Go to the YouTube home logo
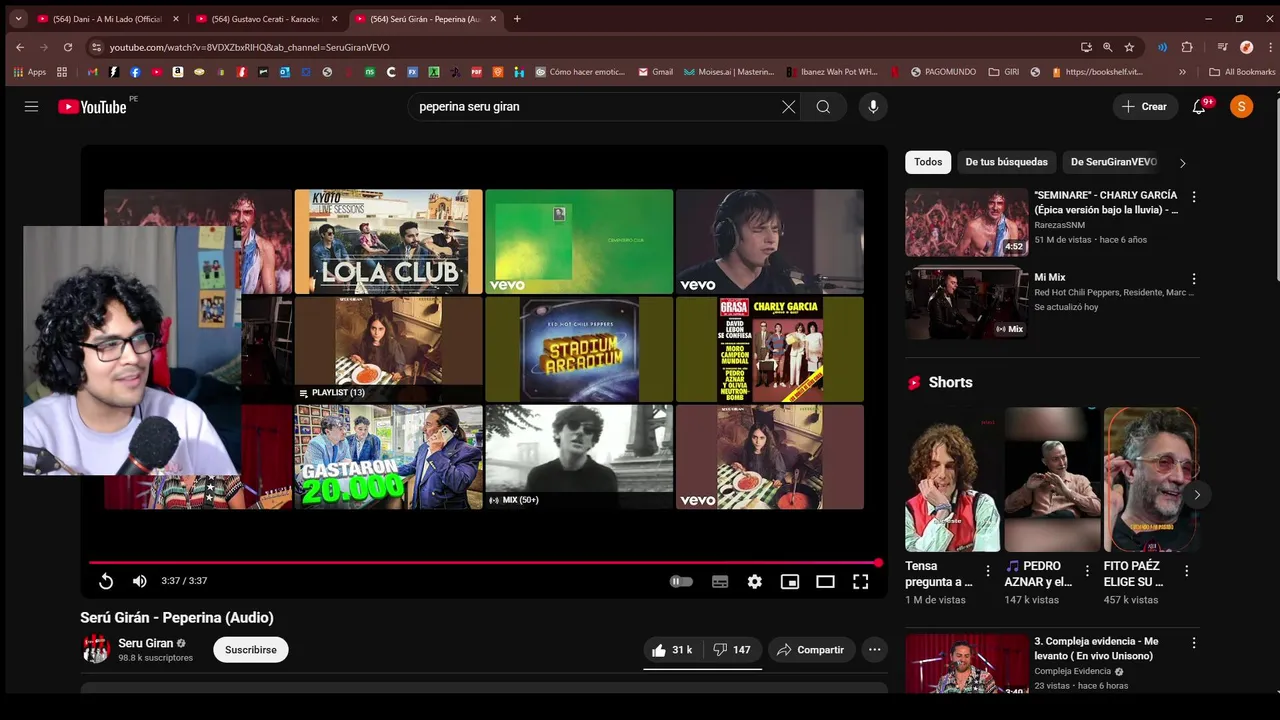The width and height of the screenshot is (1280, 720). [x=92, y=107]
